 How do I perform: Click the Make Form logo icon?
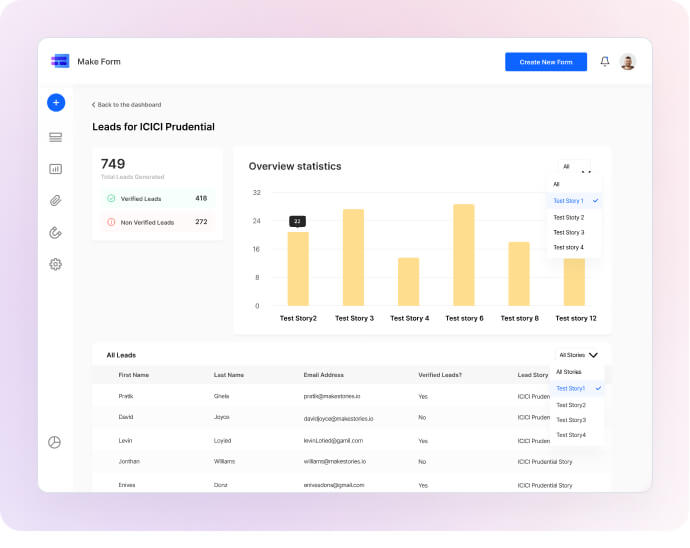(x=60, y=62)
